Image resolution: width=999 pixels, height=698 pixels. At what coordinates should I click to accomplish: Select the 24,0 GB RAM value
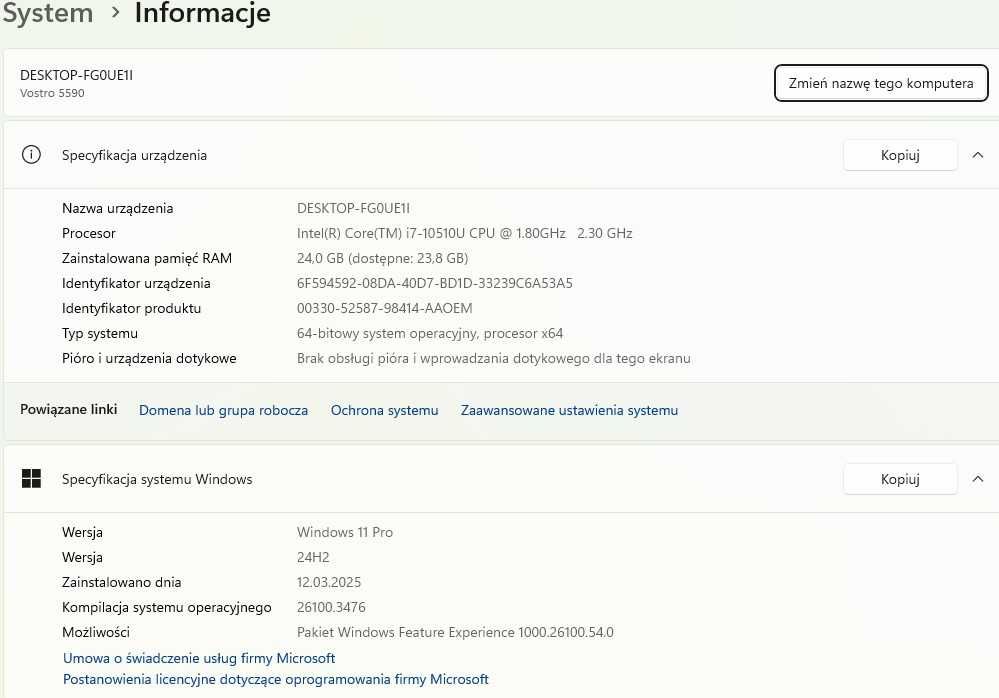(x=382, y=258)
